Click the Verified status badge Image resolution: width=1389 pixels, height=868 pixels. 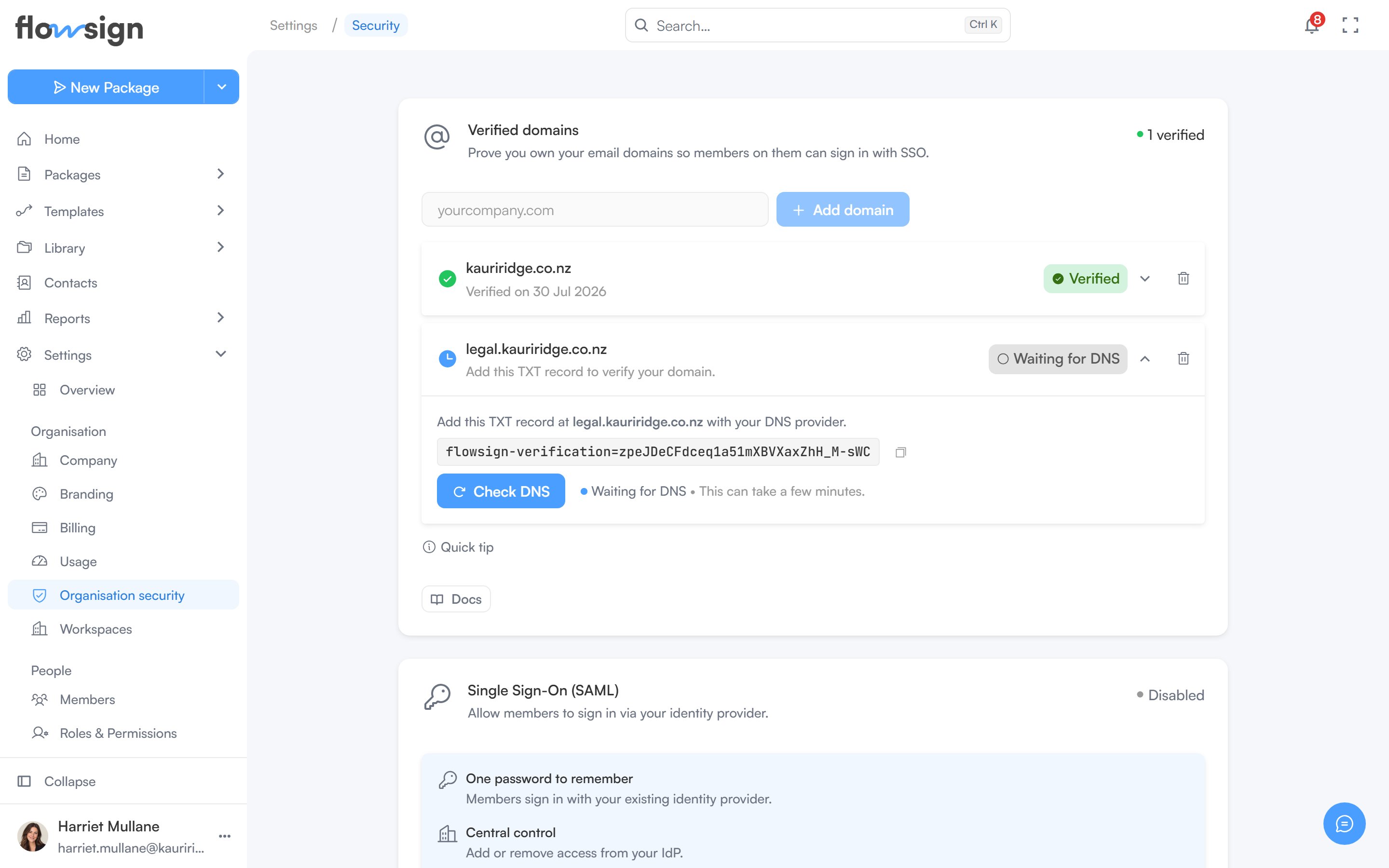[1085, 278]
